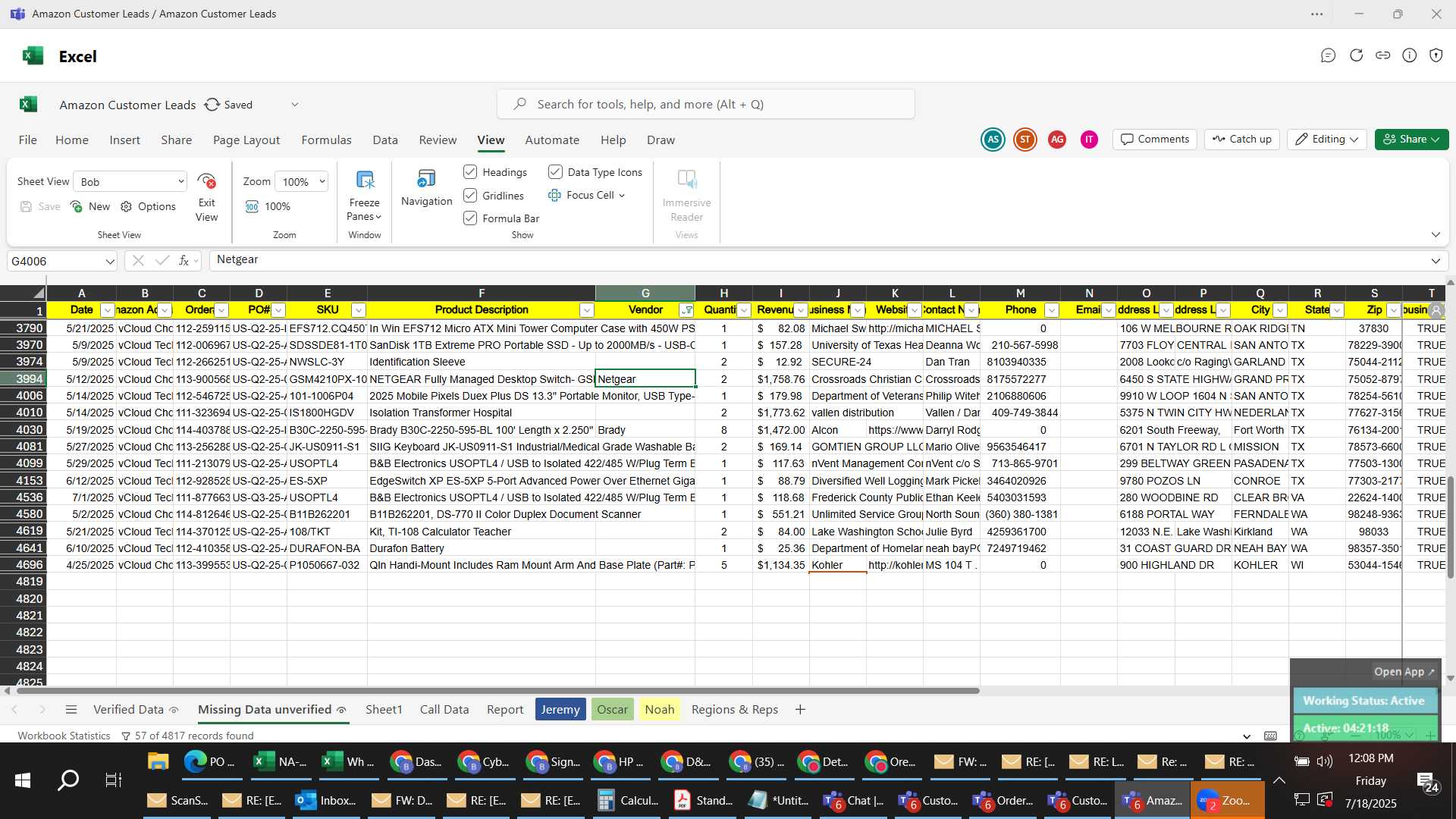Add a new sheet with plus icon
Viewport: 1456px width, 819px height.
pyautogui.click(x=800, y=710)
